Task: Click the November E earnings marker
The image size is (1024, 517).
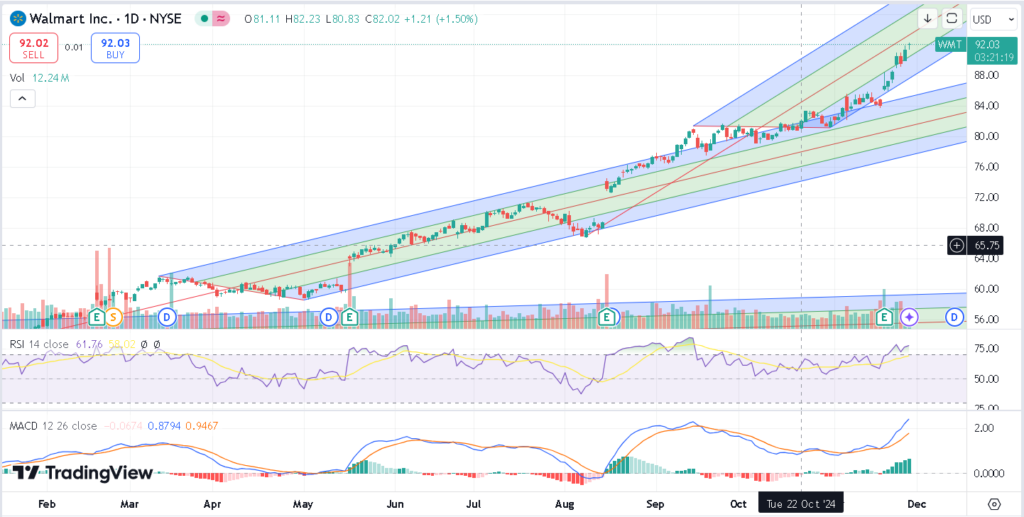Action: 885,317
